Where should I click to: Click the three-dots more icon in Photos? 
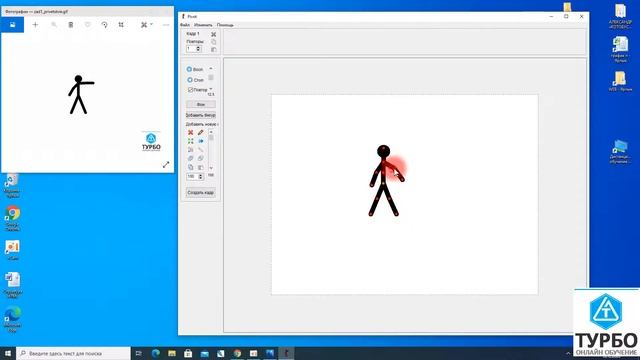(166, 25)
